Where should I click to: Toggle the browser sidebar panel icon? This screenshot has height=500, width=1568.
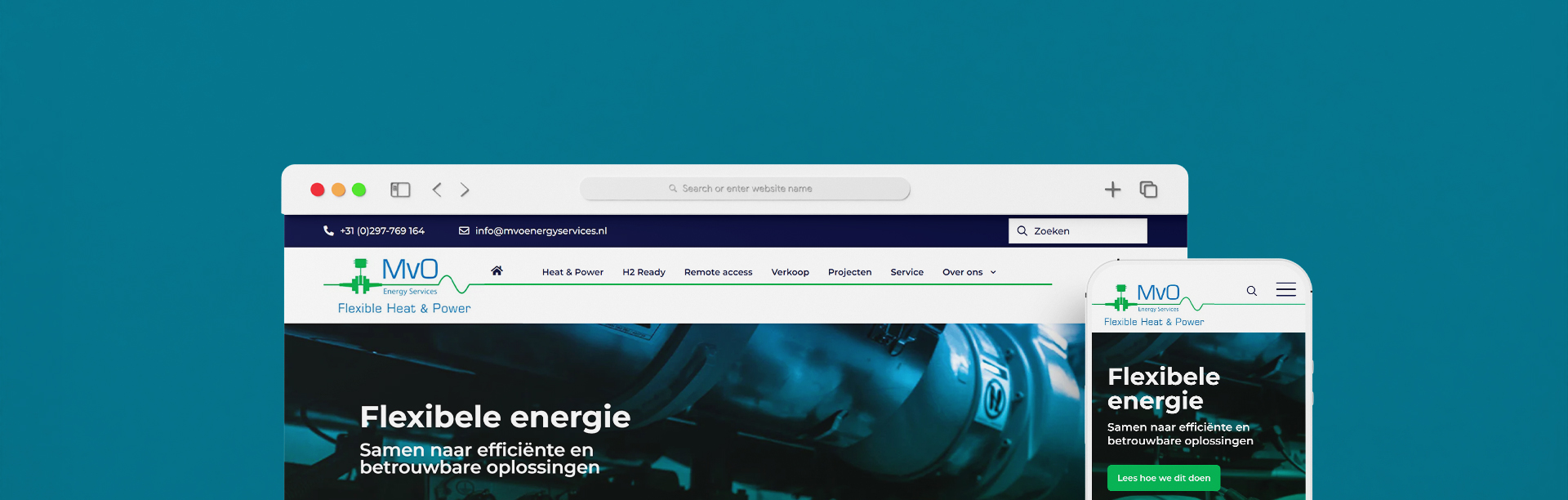400,190
